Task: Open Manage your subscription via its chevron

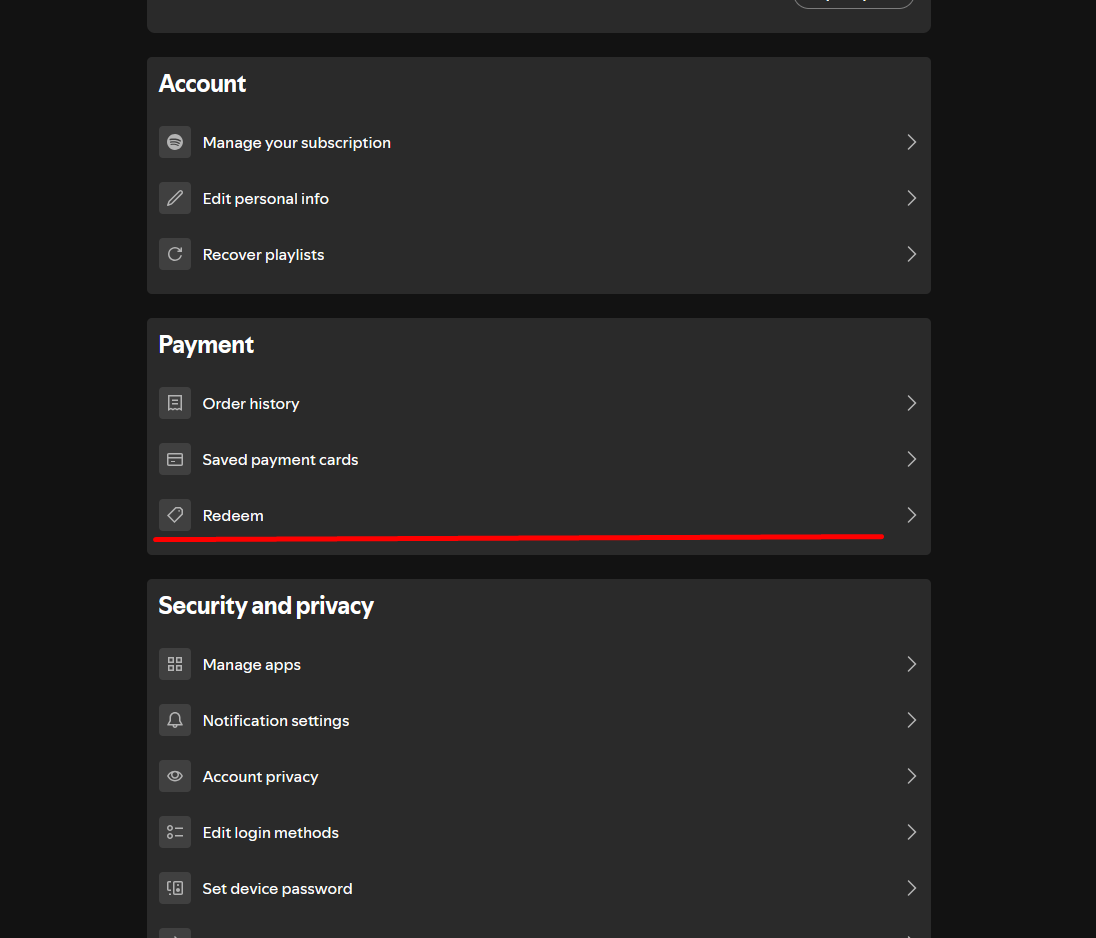Action: [x=911, y=142]
